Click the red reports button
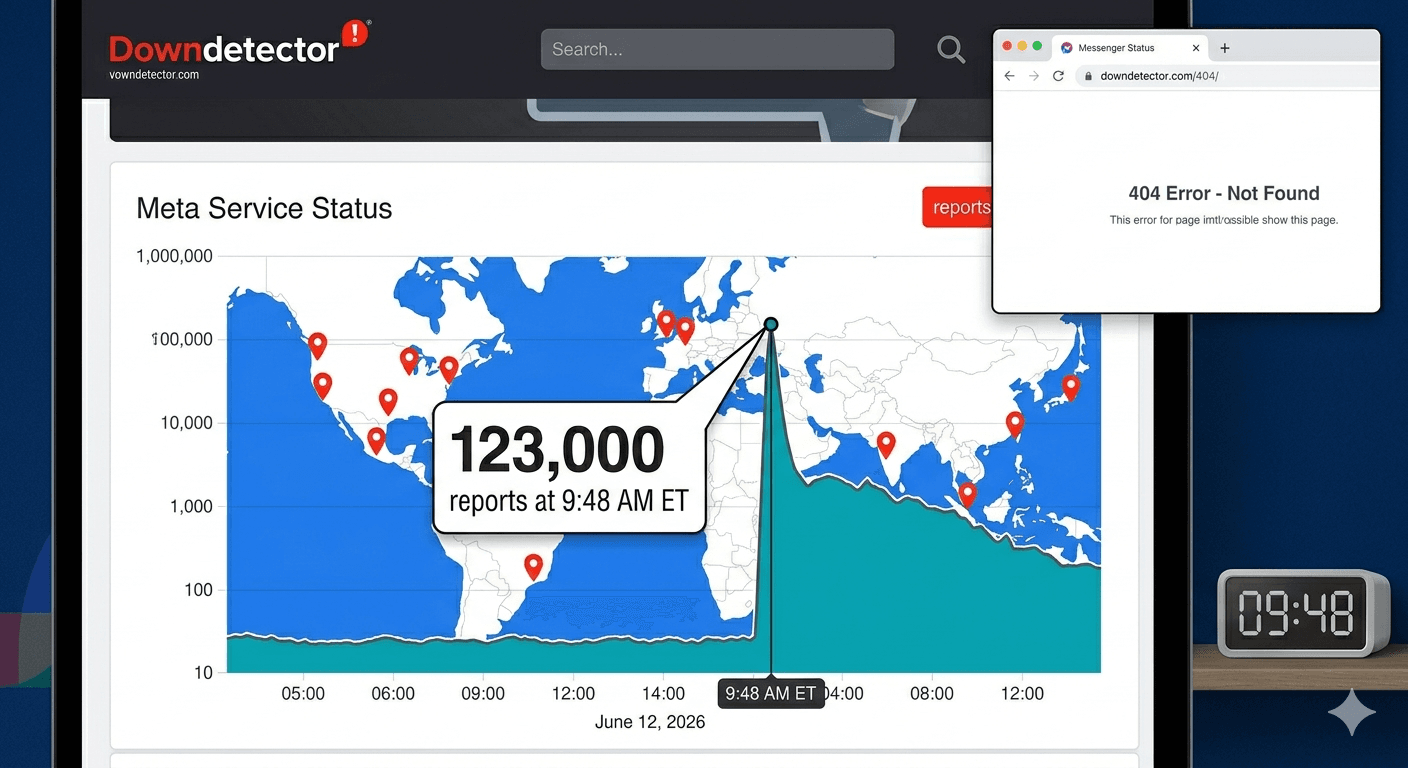 click(957, 207)
